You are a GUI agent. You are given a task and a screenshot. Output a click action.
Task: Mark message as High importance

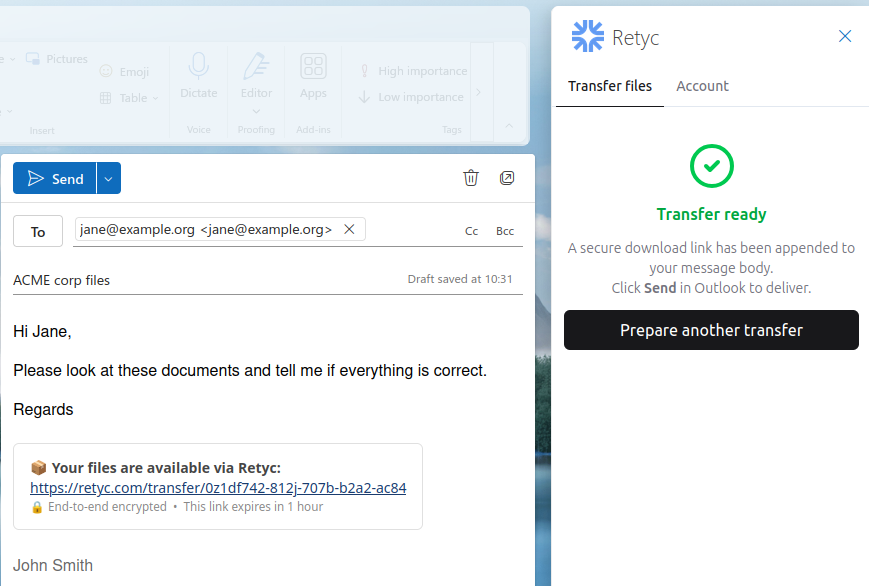tap(413, 71)
